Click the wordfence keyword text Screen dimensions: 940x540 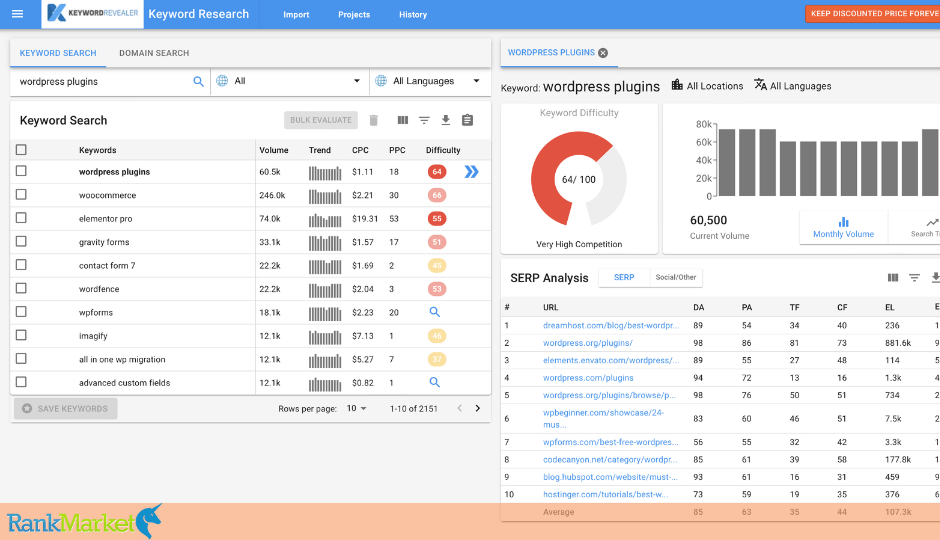tap(99, 289)
